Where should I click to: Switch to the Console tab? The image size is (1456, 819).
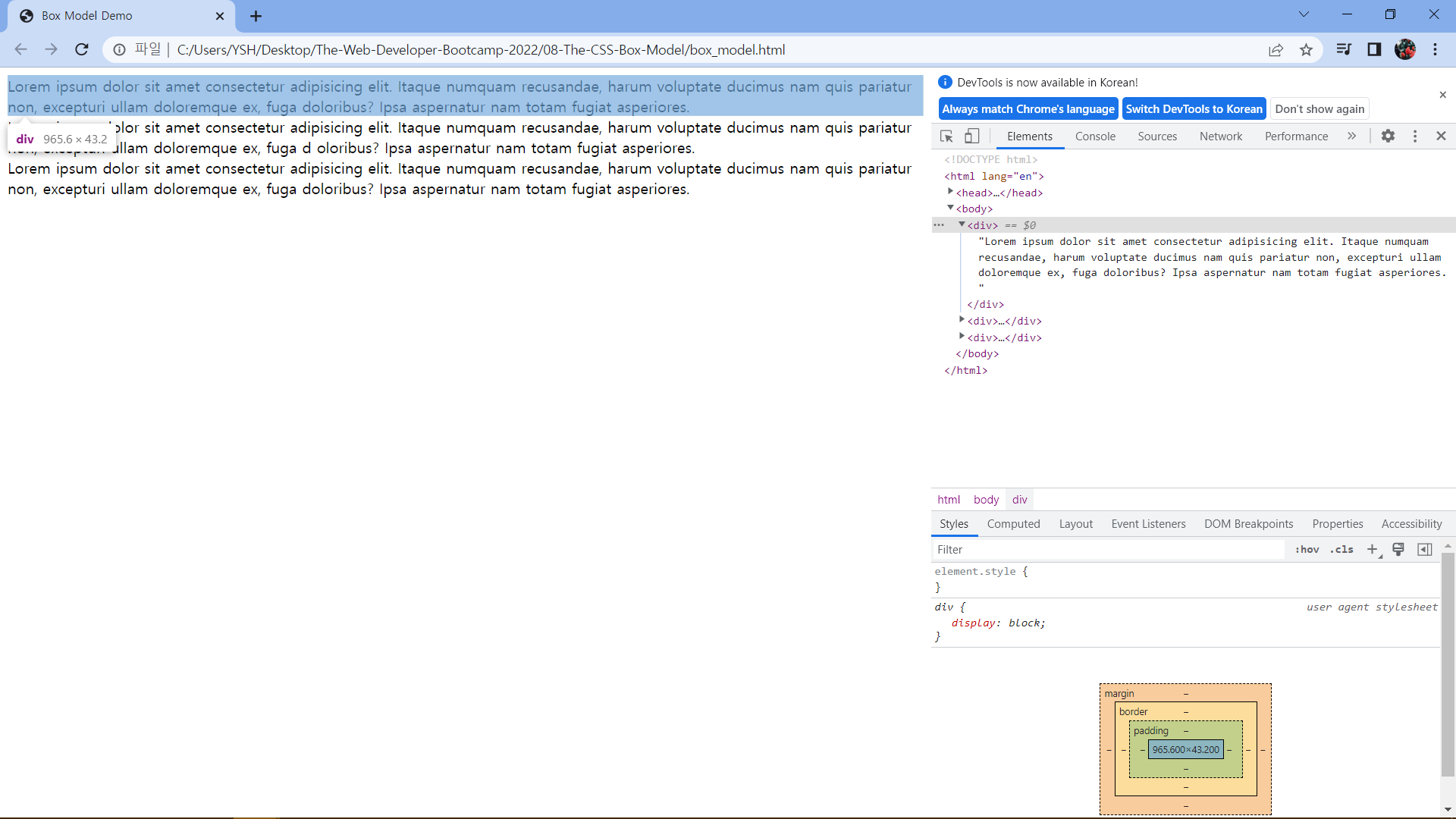coord(1095,136)
